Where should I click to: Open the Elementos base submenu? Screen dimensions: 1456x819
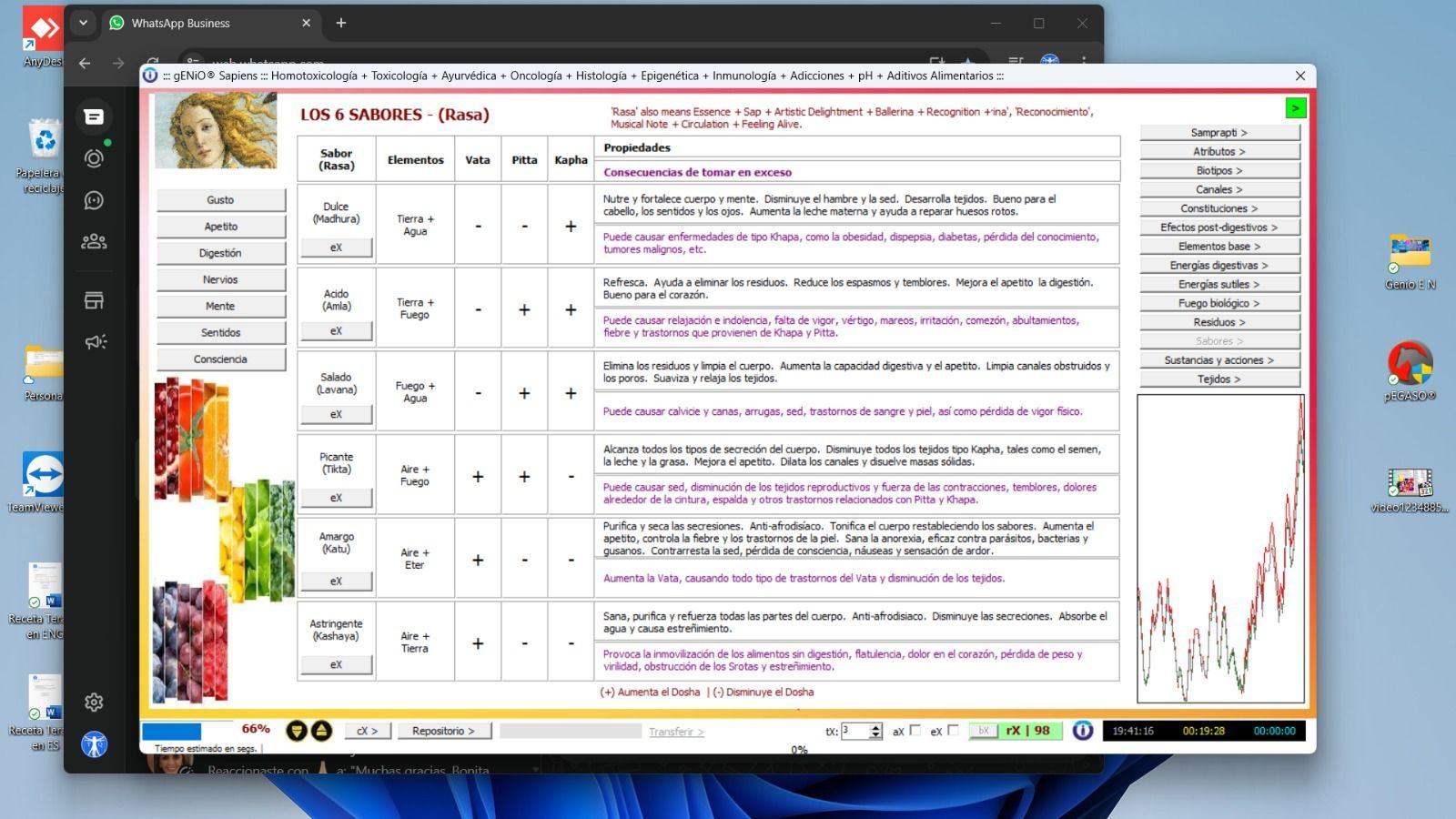(x=1219, y=246)
